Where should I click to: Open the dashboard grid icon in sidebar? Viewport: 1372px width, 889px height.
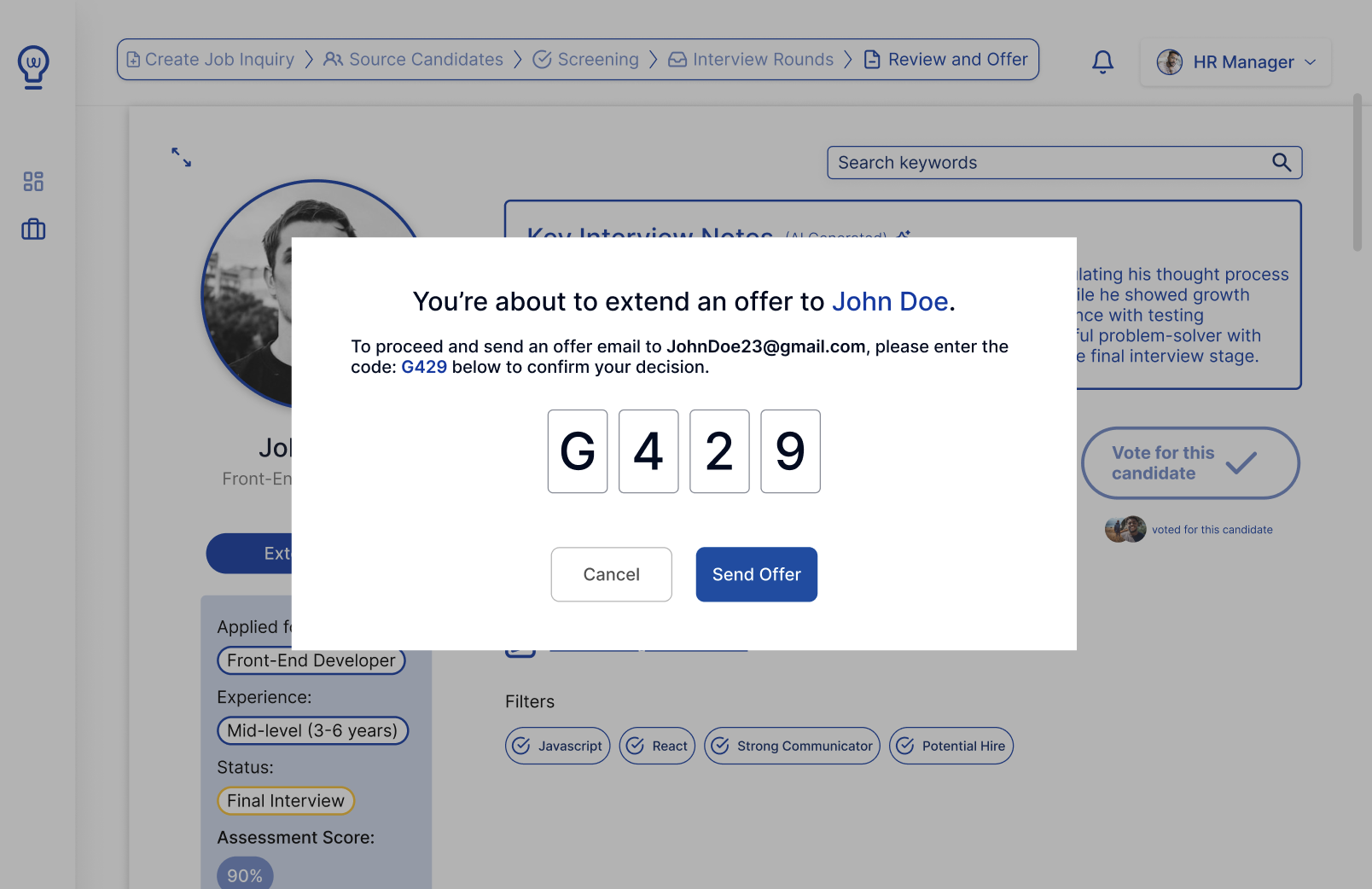(33, 181)
